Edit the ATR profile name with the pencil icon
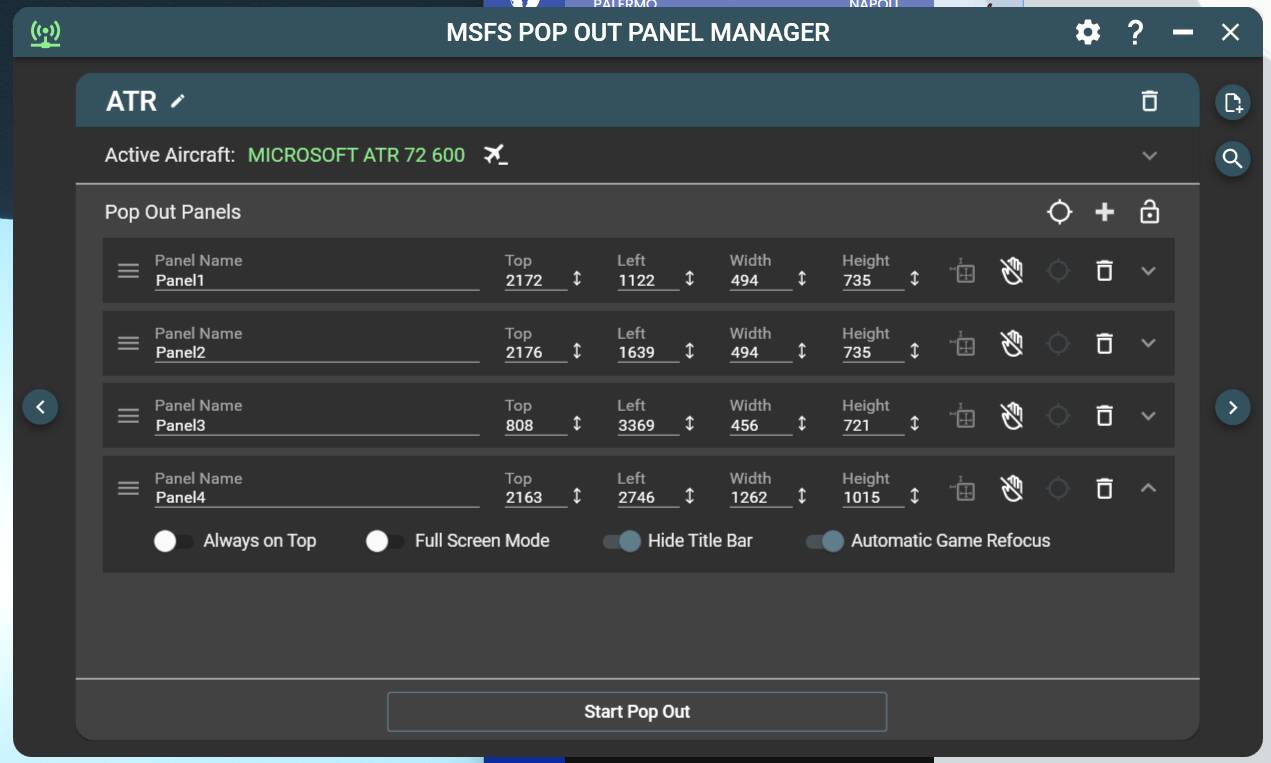The width and height of the screenshot is (1271, 763). pyautogui.click(x=178, y=101)
